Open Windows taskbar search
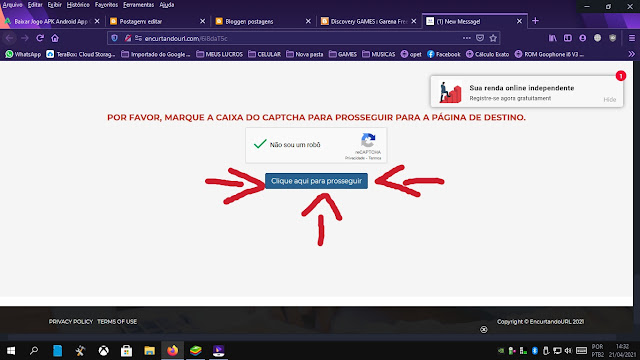This screenshot has height=360, width=640. (34, 351)
